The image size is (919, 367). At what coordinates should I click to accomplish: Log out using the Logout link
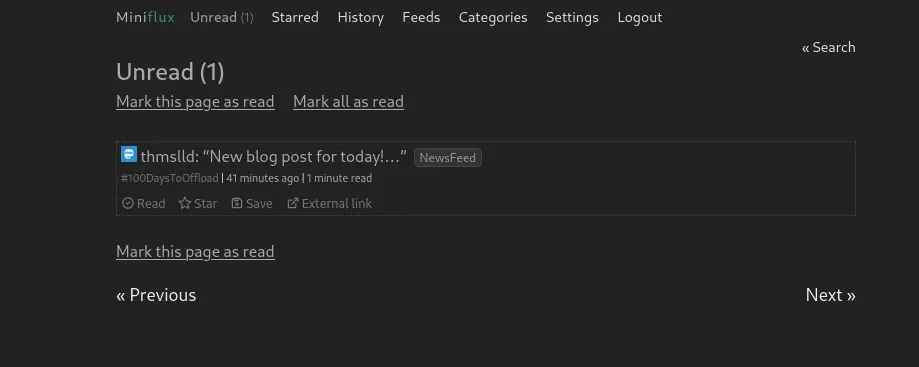point(639,18)
